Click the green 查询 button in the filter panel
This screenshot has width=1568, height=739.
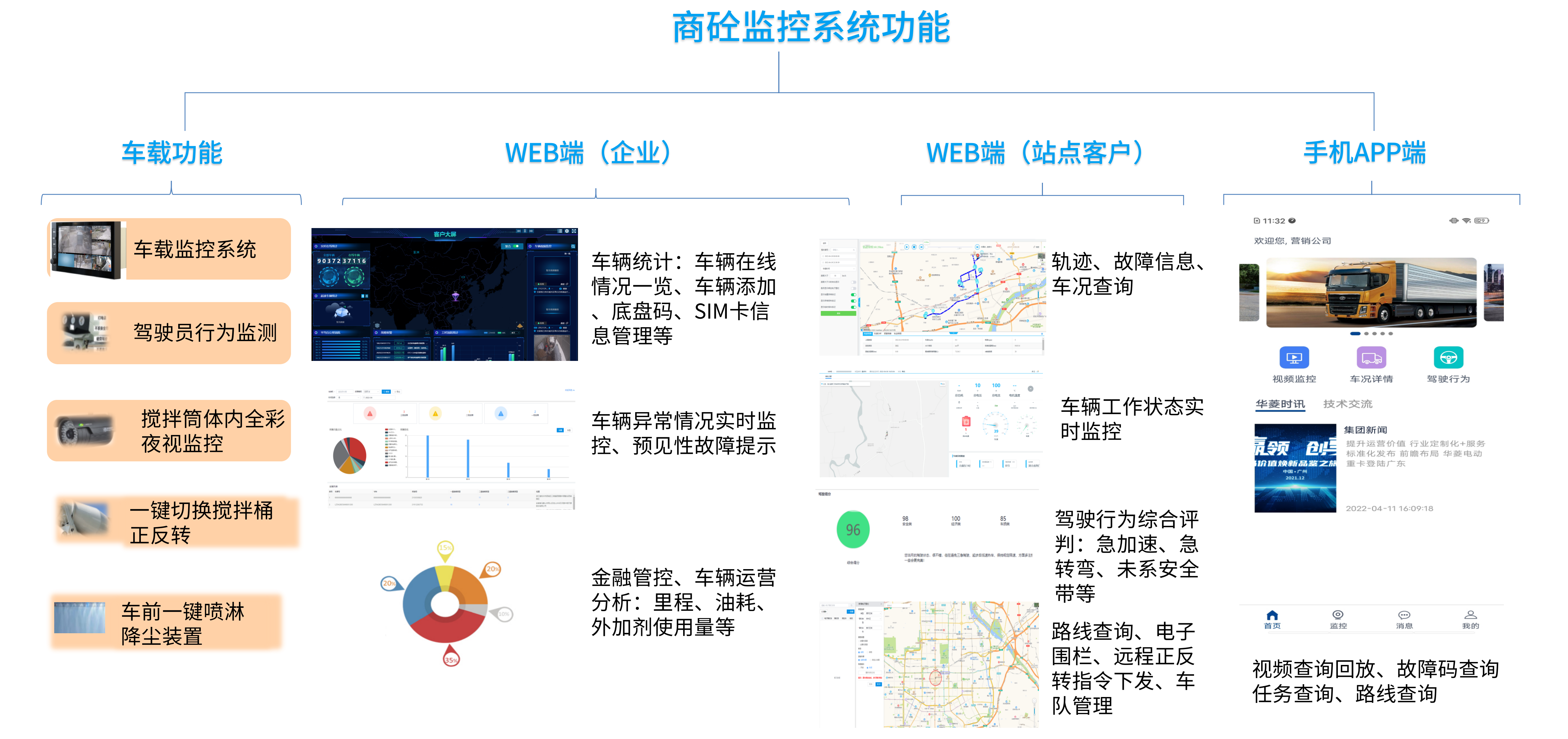coord(838,314)
